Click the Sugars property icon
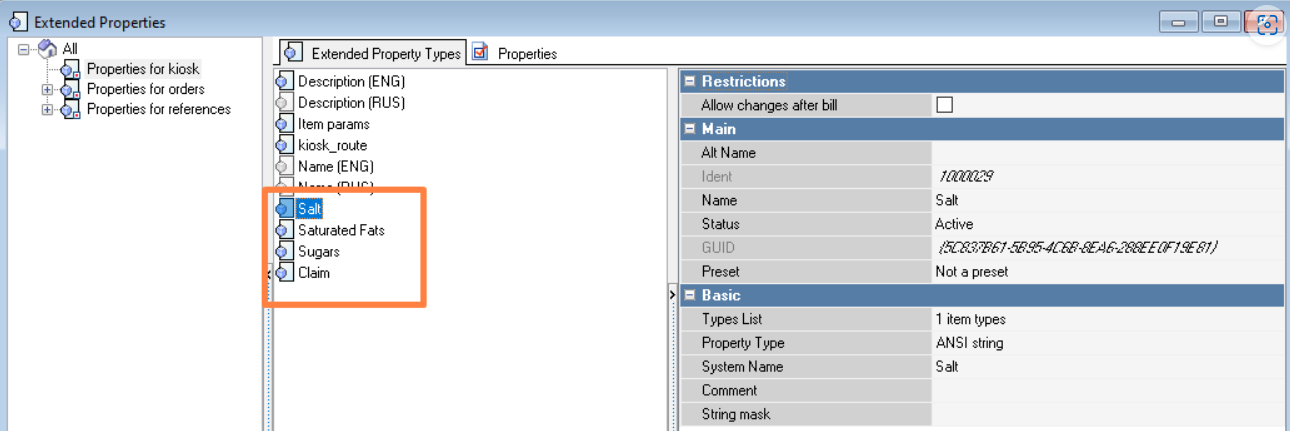This screenshot has height=431, width=1290. (283, 251)
